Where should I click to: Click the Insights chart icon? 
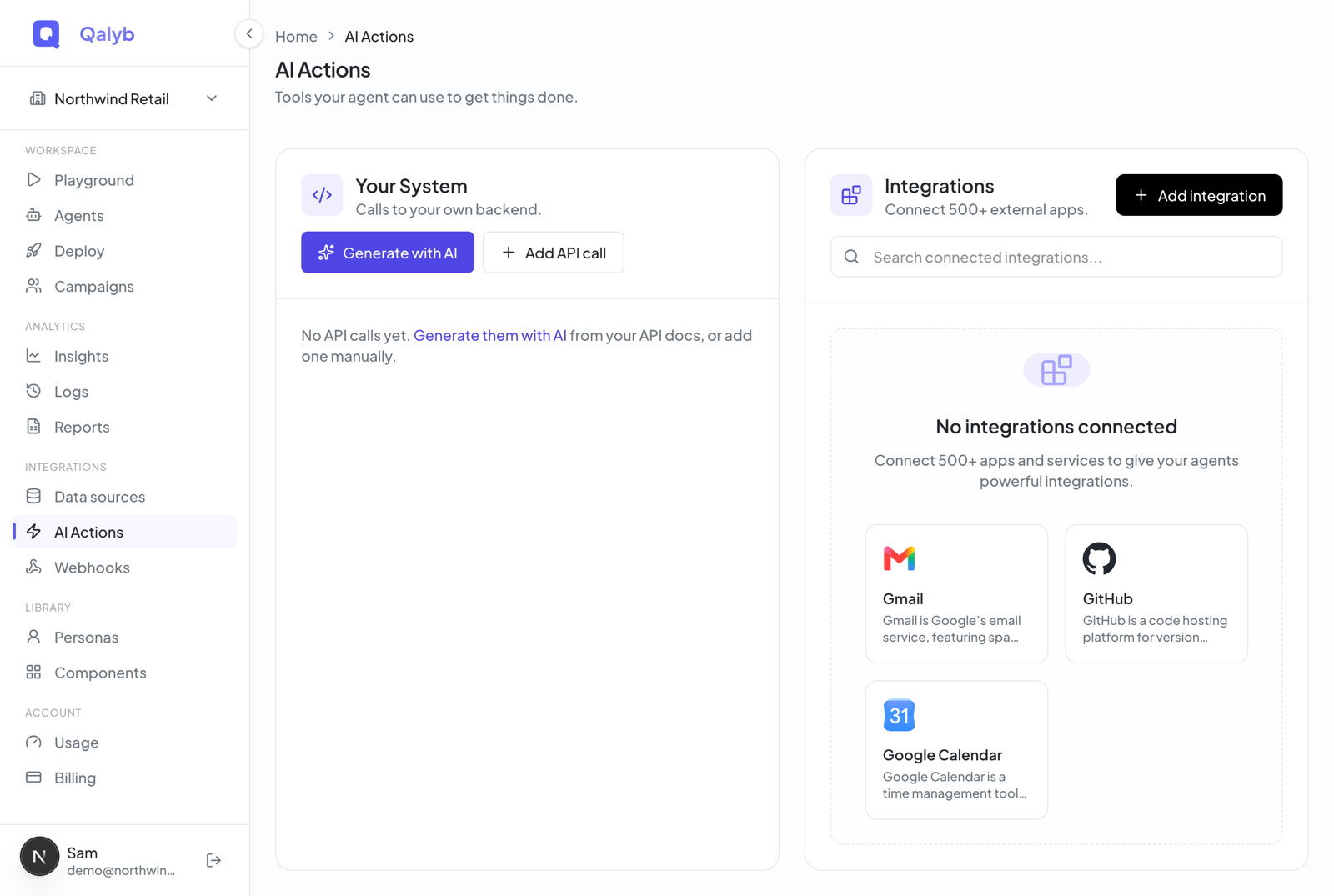point(33,356)
